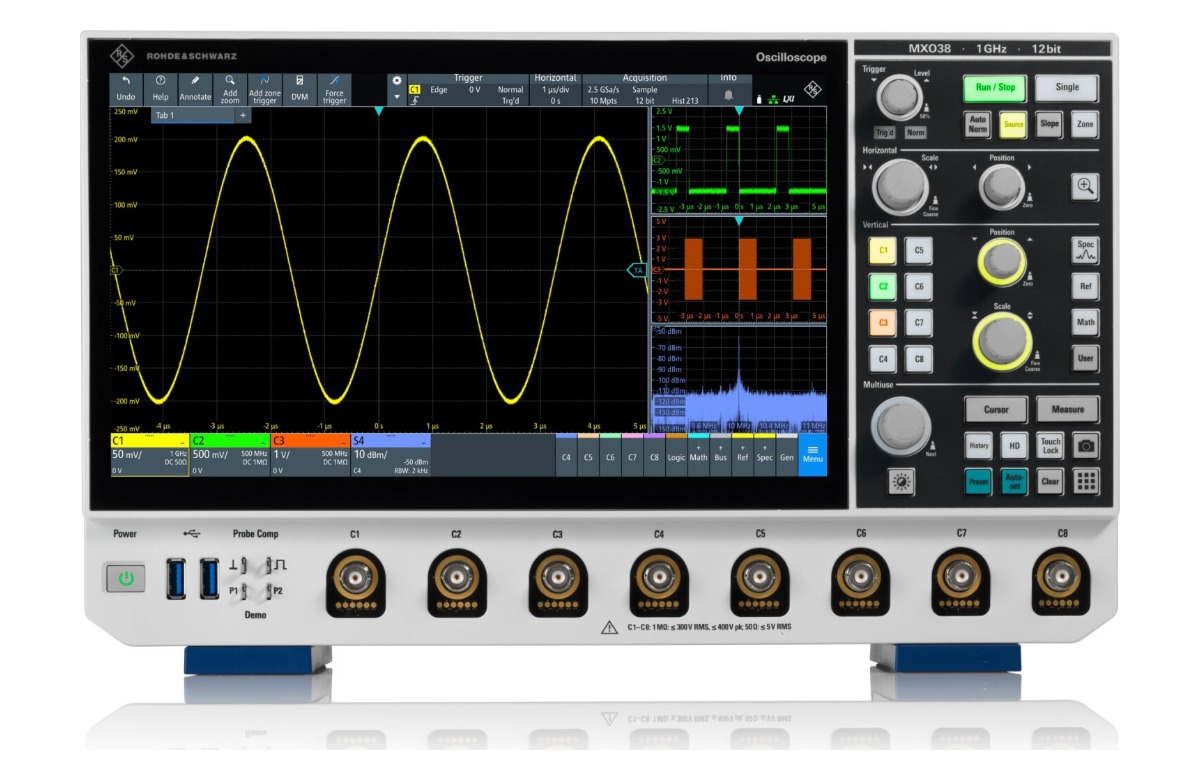This screenshot has height=780, width=1200.
Task: Tap the trigger position marker atop the waveform
Action: 378,111
